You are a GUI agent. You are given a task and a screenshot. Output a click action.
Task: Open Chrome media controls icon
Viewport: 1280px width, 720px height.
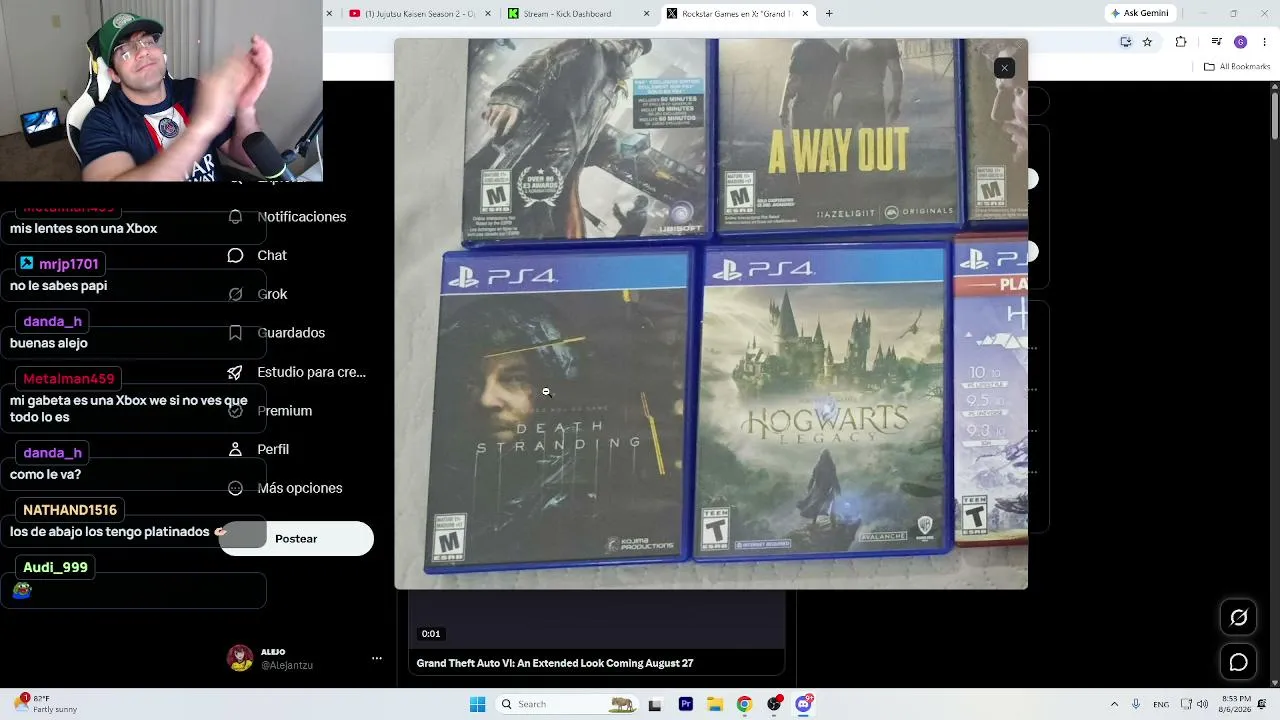point(1216,42)
